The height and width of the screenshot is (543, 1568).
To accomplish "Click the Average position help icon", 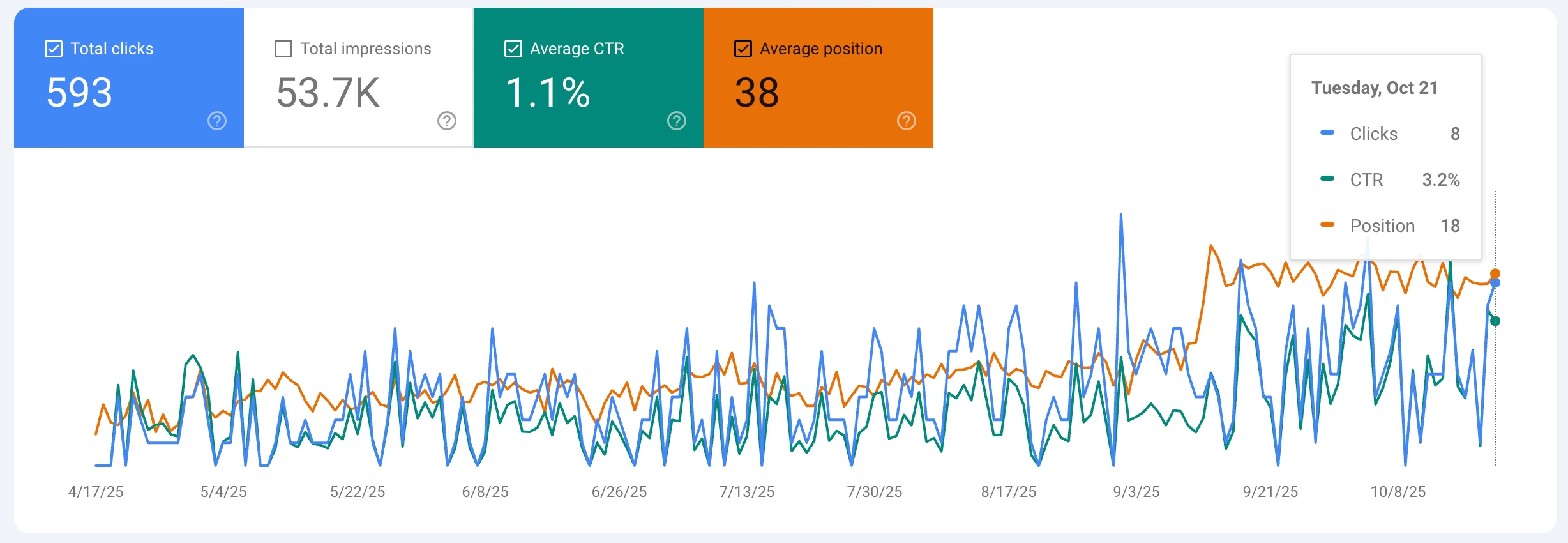I will pyautogui.click(x=907, y=121).
